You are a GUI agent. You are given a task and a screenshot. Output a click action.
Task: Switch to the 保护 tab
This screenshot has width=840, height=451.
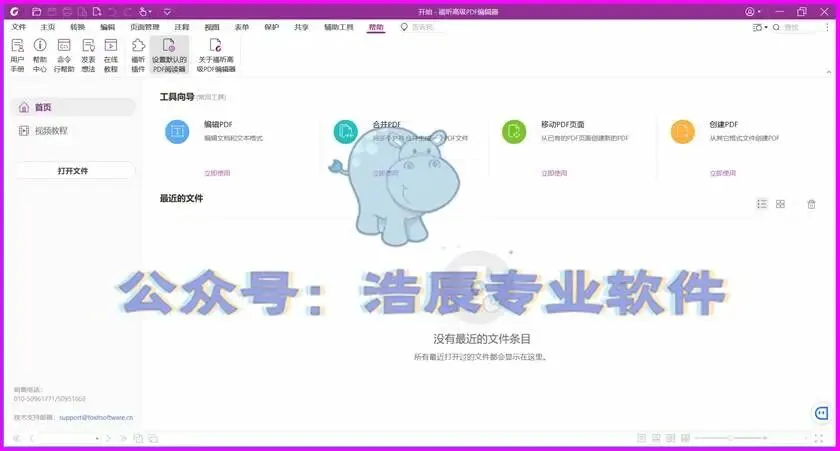(x=272, y=27)
